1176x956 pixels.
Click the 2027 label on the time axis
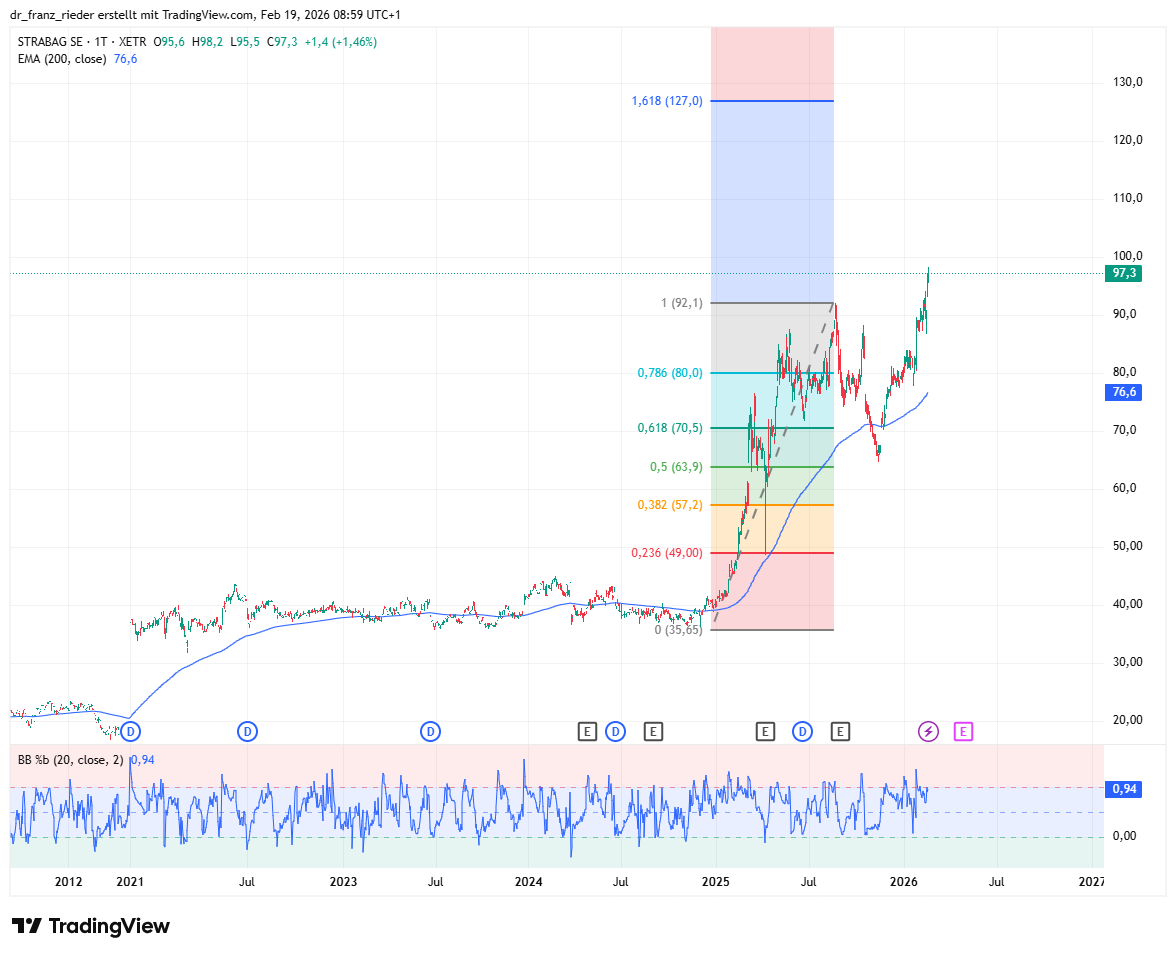pyautogui.click(x=1091, y=882)
